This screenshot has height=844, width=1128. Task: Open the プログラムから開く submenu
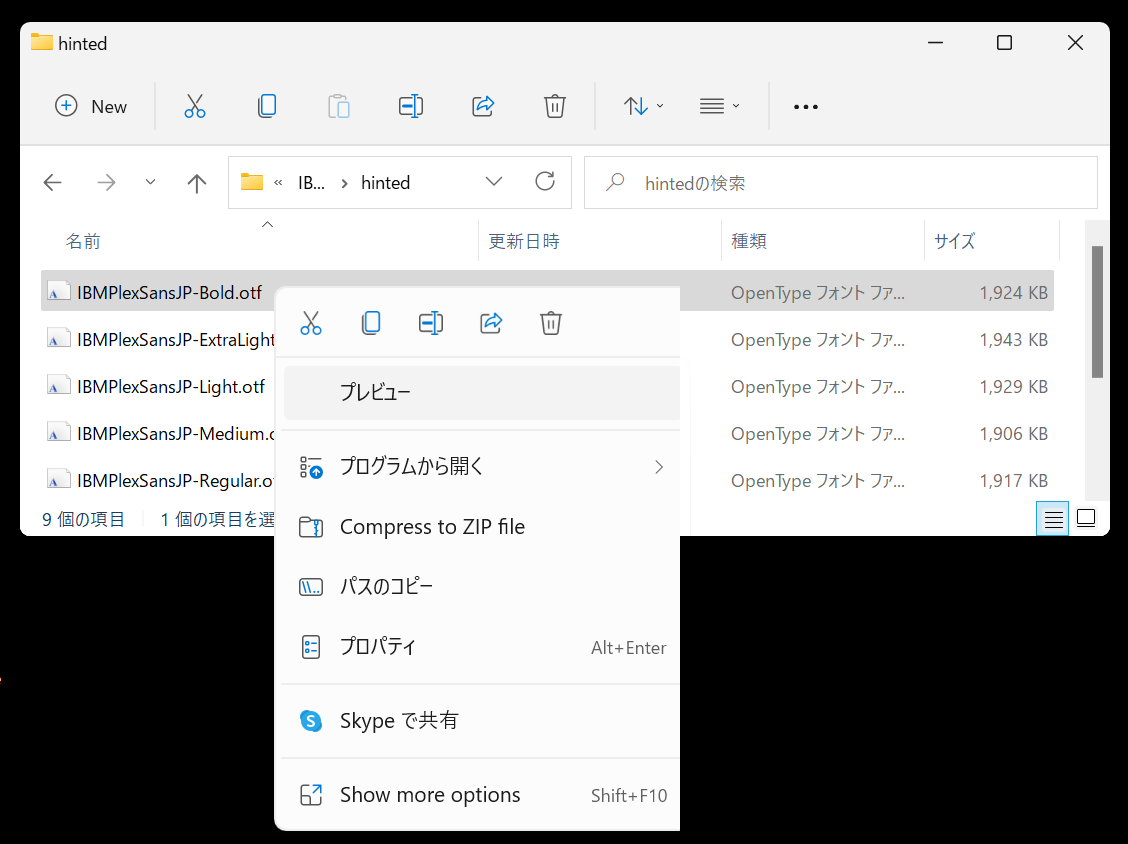click(482, 467)
